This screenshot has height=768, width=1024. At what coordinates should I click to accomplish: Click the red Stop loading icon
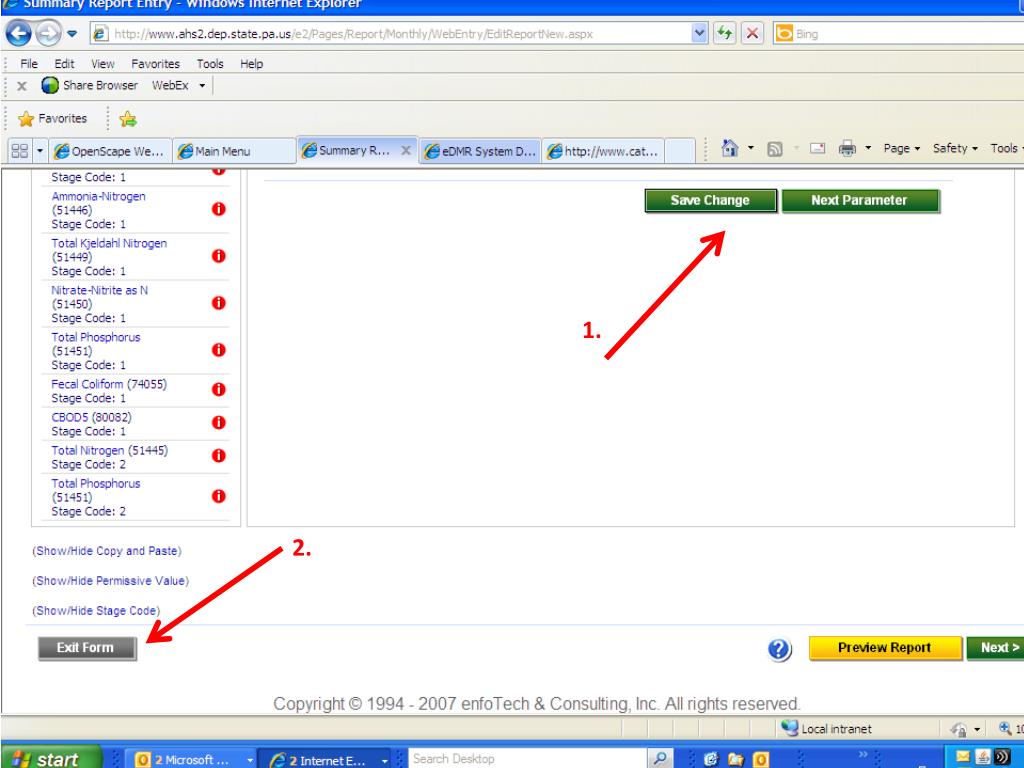(752, 33)
